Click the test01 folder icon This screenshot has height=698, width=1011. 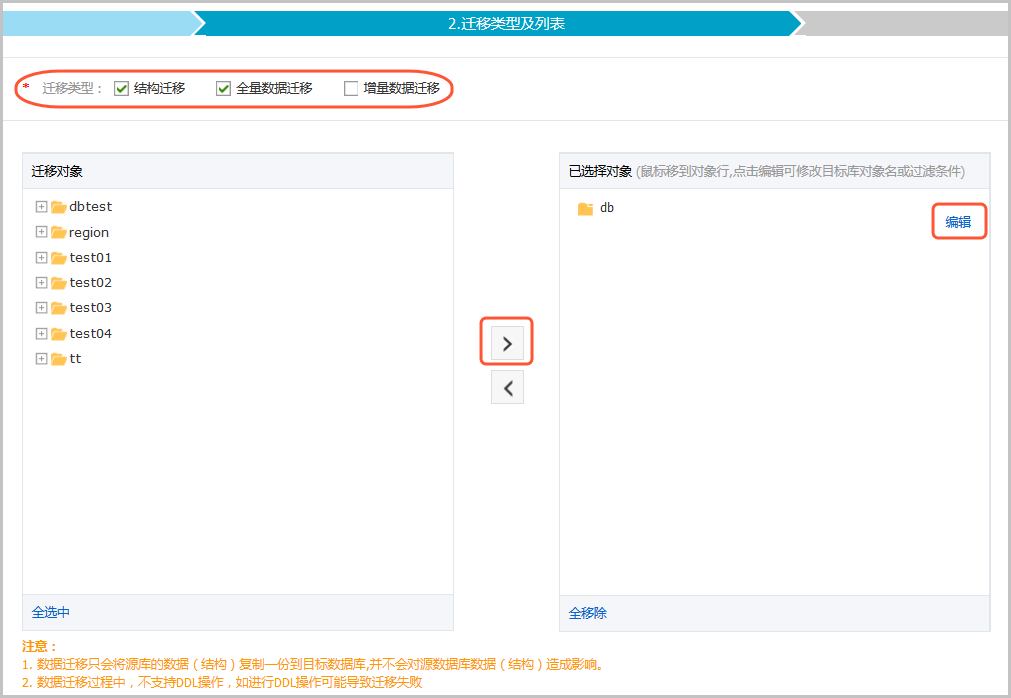pyautogui.click(x=59, y=258)
